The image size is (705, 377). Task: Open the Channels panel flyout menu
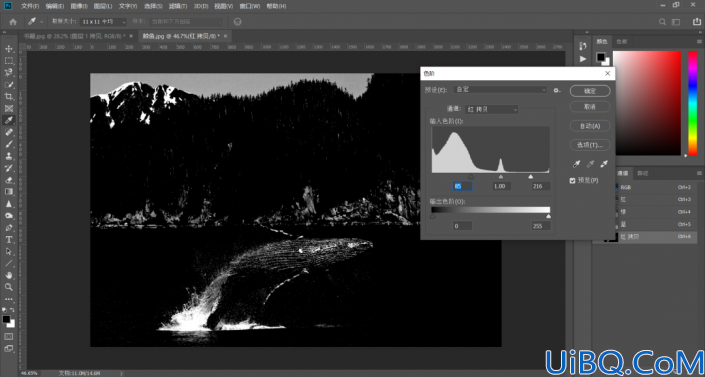tap(699, 173)
